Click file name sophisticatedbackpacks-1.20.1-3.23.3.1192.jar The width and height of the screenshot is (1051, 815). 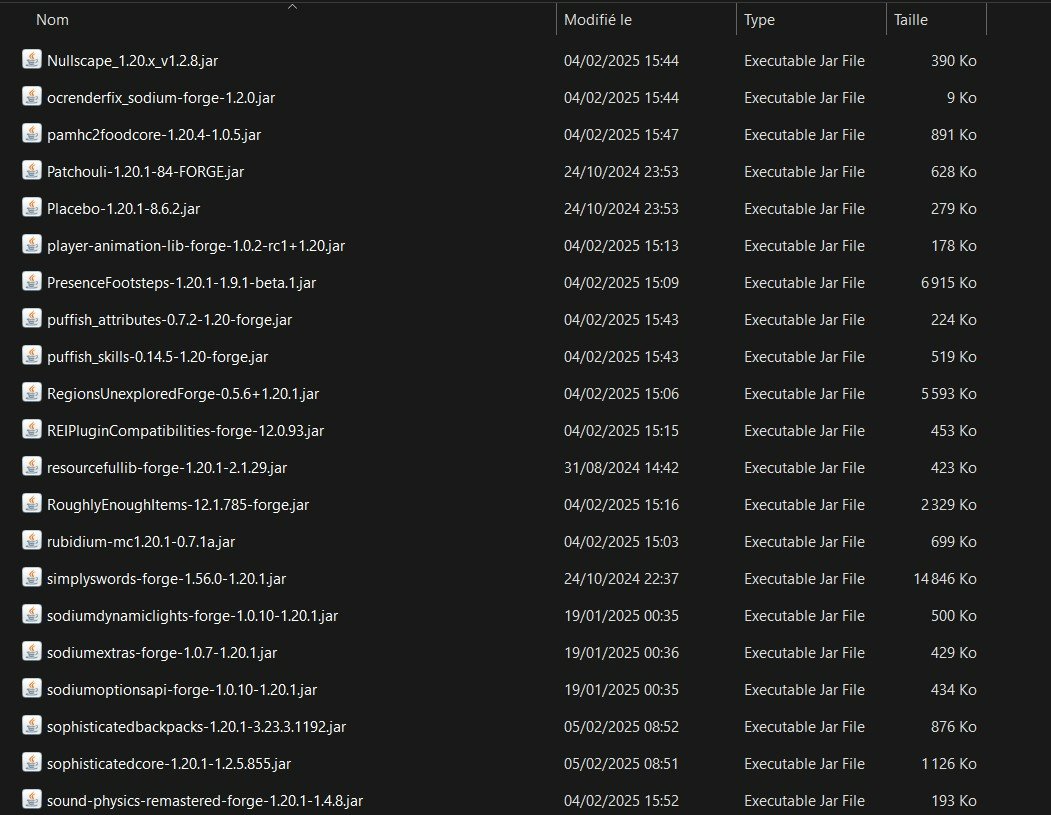(x=196, y=727)
